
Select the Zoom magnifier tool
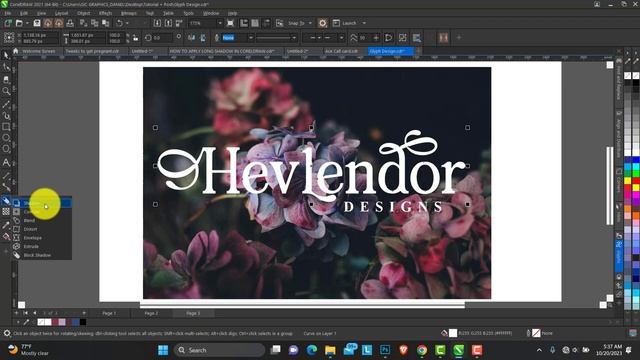[x=6, y=91]
